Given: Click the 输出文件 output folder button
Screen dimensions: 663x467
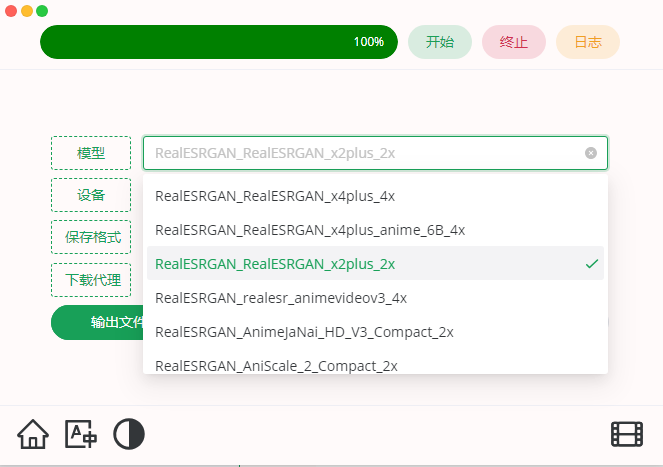Looking at the screenshot, I should (97, 323).
